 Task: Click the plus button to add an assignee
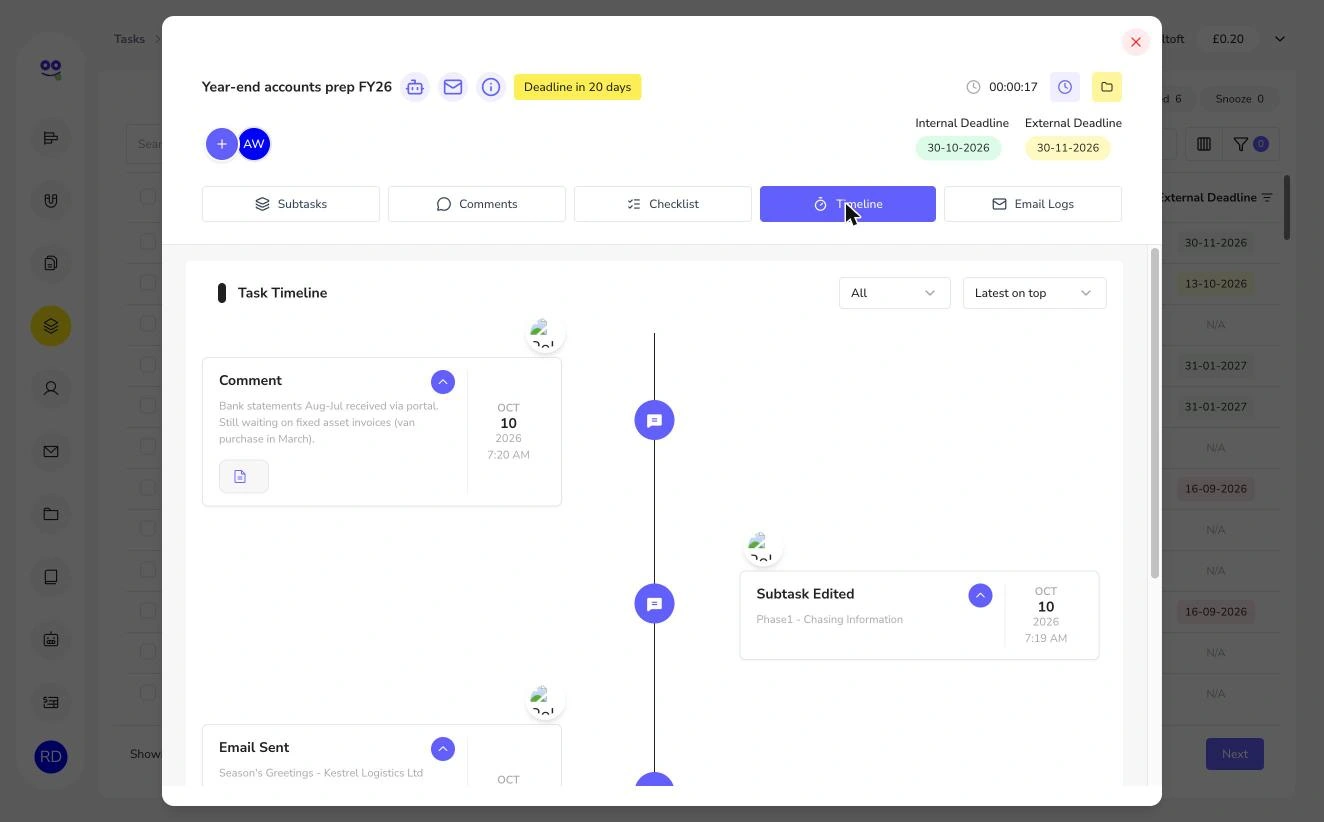pyautogui.click(x=222, y=144)
